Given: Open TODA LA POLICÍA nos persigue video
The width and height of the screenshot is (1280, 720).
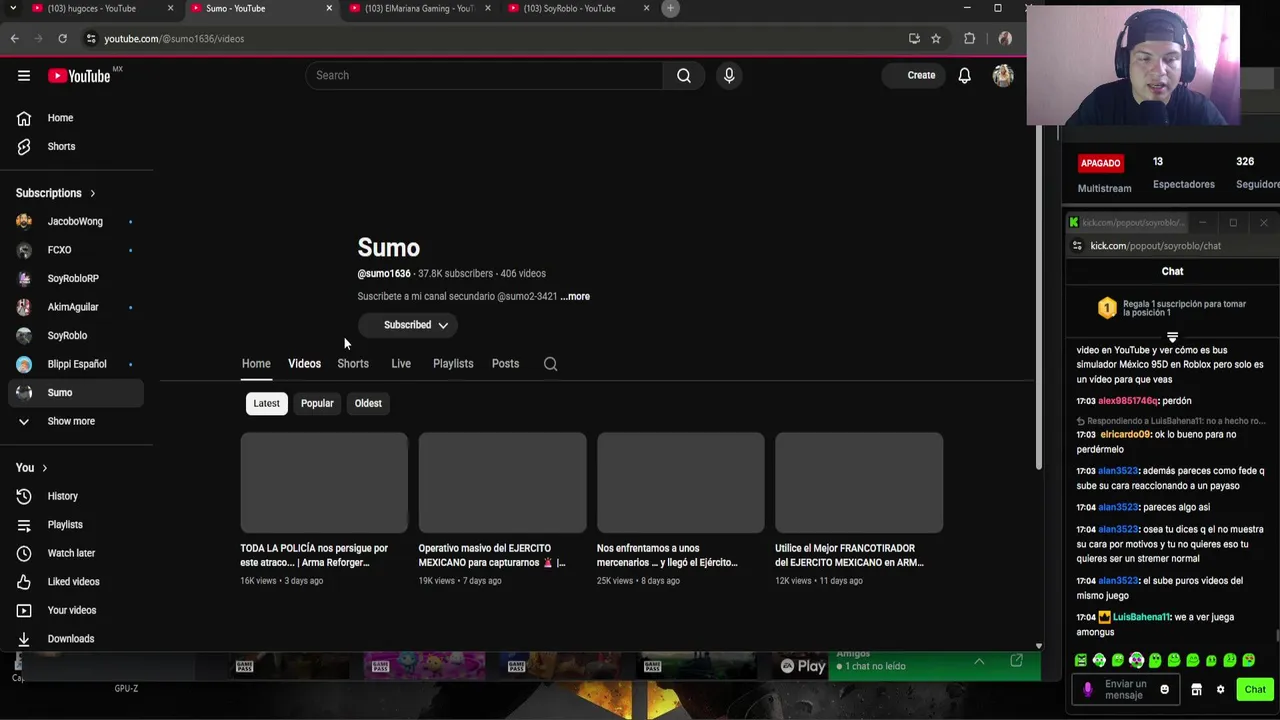Looking at the screenshot, I should (x=314, y=555).
